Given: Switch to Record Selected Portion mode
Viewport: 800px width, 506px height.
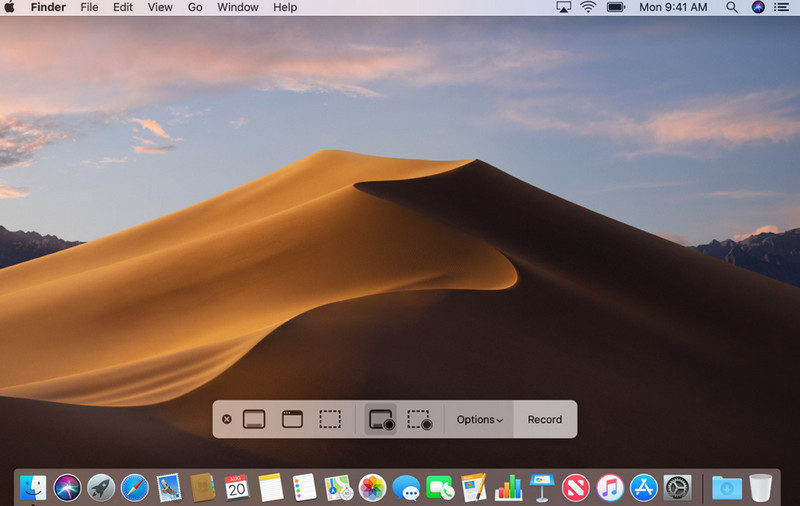Looking at the screenshot, I should [419, 419].
